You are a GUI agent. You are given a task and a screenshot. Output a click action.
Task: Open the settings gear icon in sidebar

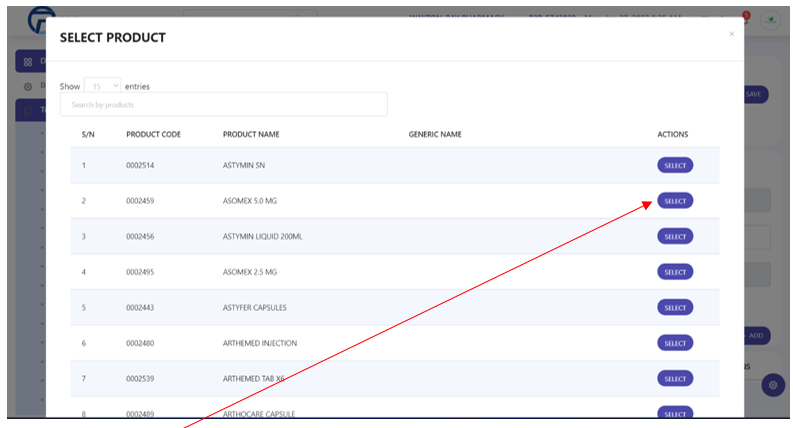[x=28, y=87]
